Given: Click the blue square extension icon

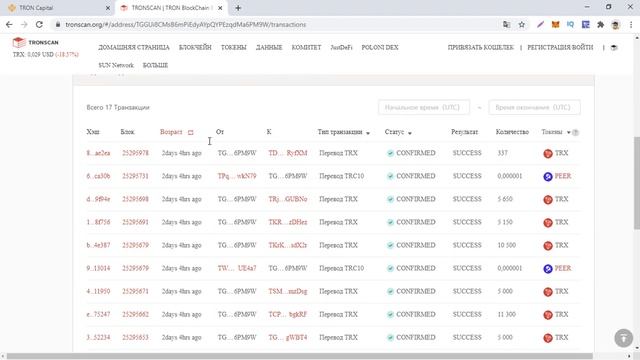Looking at the screenshot, I should pos(586,24).
